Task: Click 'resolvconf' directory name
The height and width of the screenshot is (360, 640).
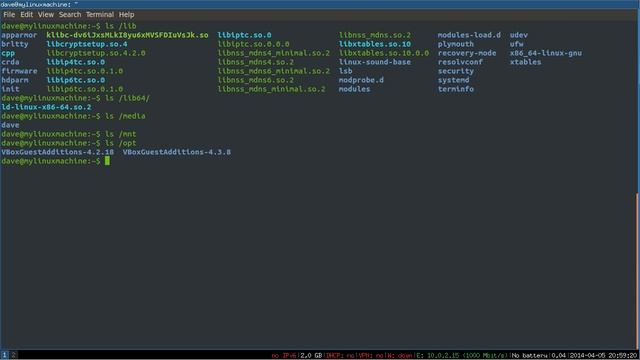Action: click(x=460, y=62)
